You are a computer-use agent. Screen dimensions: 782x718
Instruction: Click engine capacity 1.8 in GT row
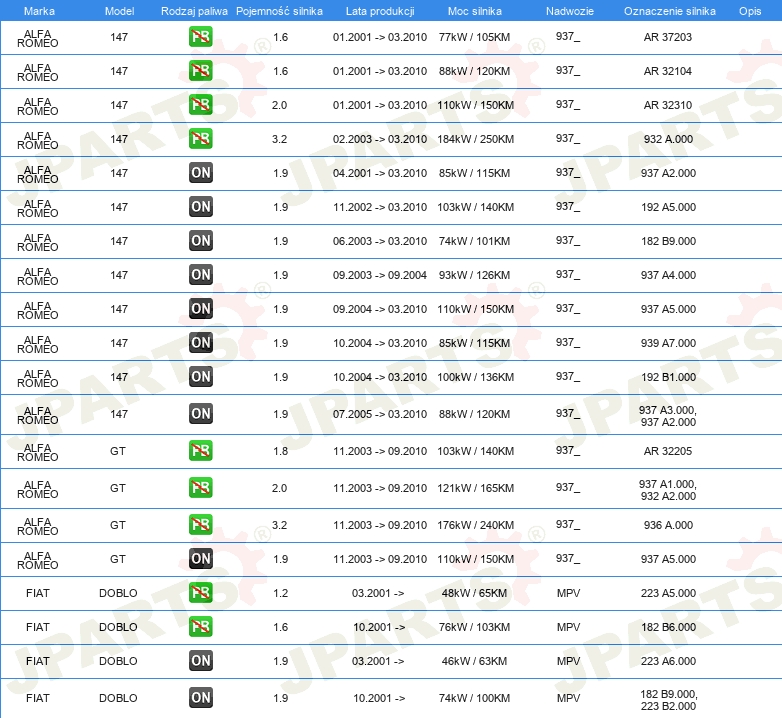[280, 451]
